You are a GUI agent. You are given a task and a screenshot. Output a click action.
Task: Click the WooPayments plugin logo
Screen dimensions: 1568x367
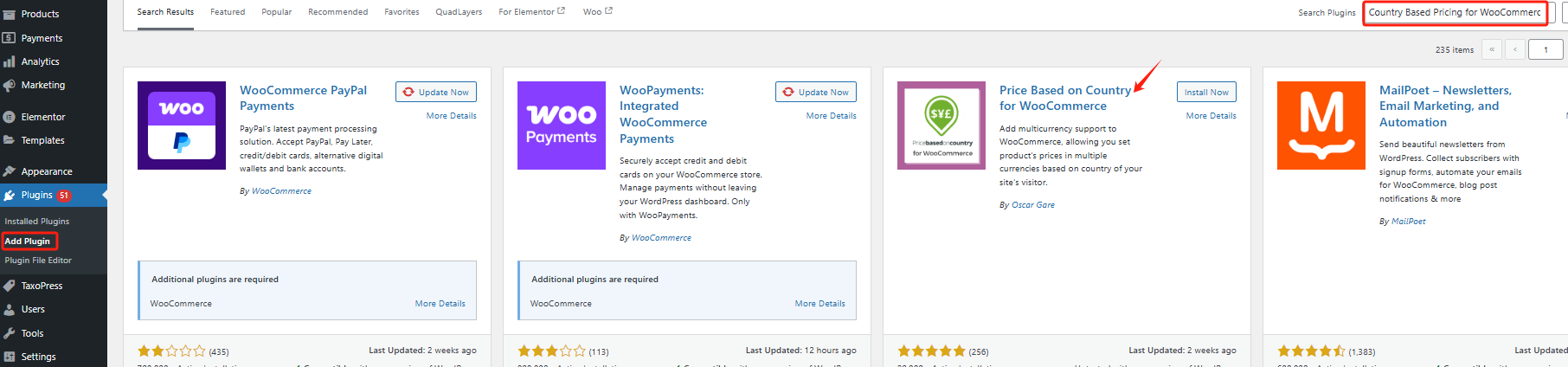click(x=561, y=126)
